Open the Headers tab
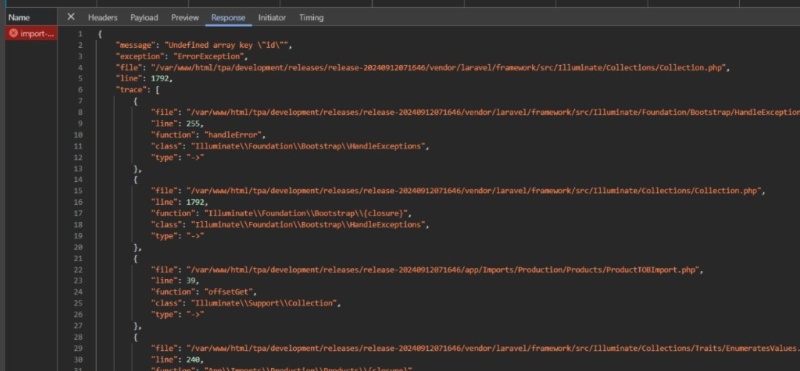The width and height of the screenshot is (800, 371). (x=103, y=17)
